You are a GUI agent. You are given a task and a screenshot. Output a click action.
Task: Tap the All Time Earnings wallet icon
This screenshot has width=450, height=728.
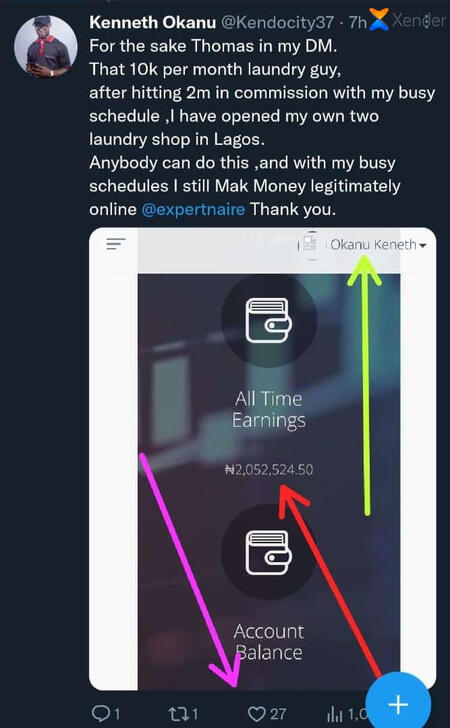coord(268,320)
